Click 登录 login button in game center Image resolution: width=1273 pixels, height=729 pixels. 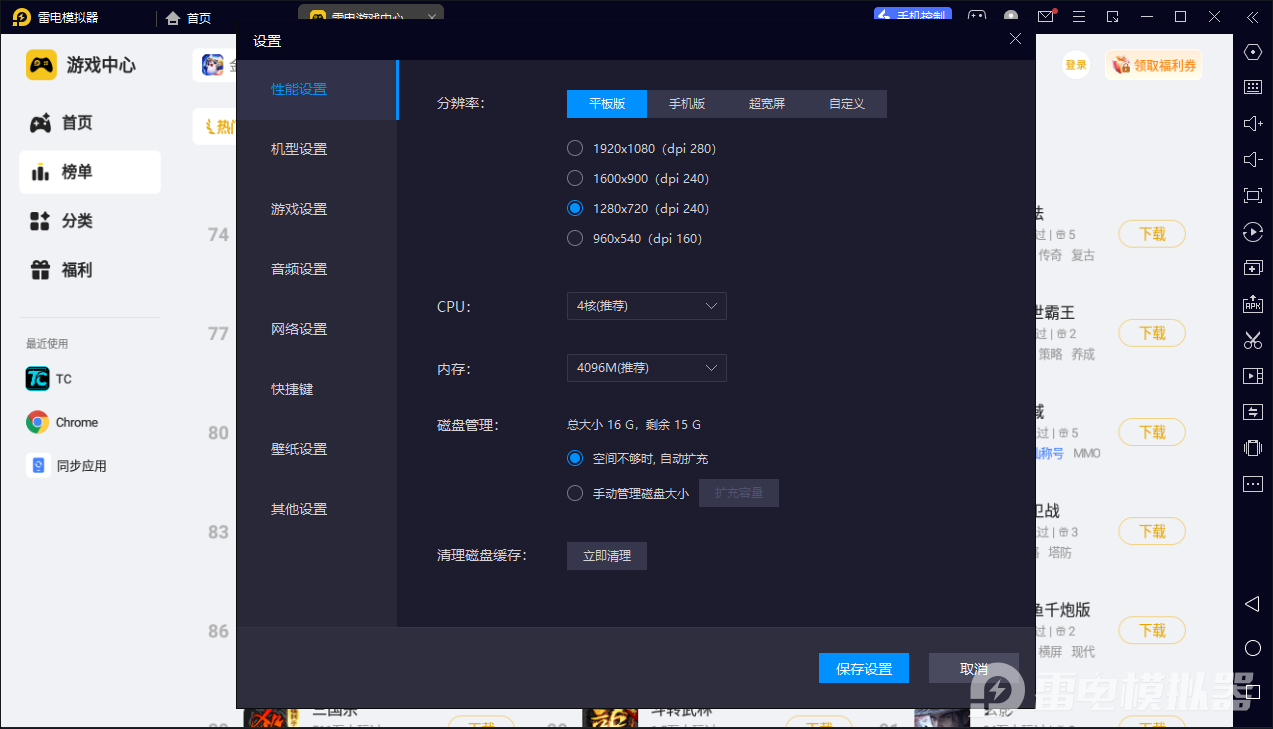[1076, 65]
